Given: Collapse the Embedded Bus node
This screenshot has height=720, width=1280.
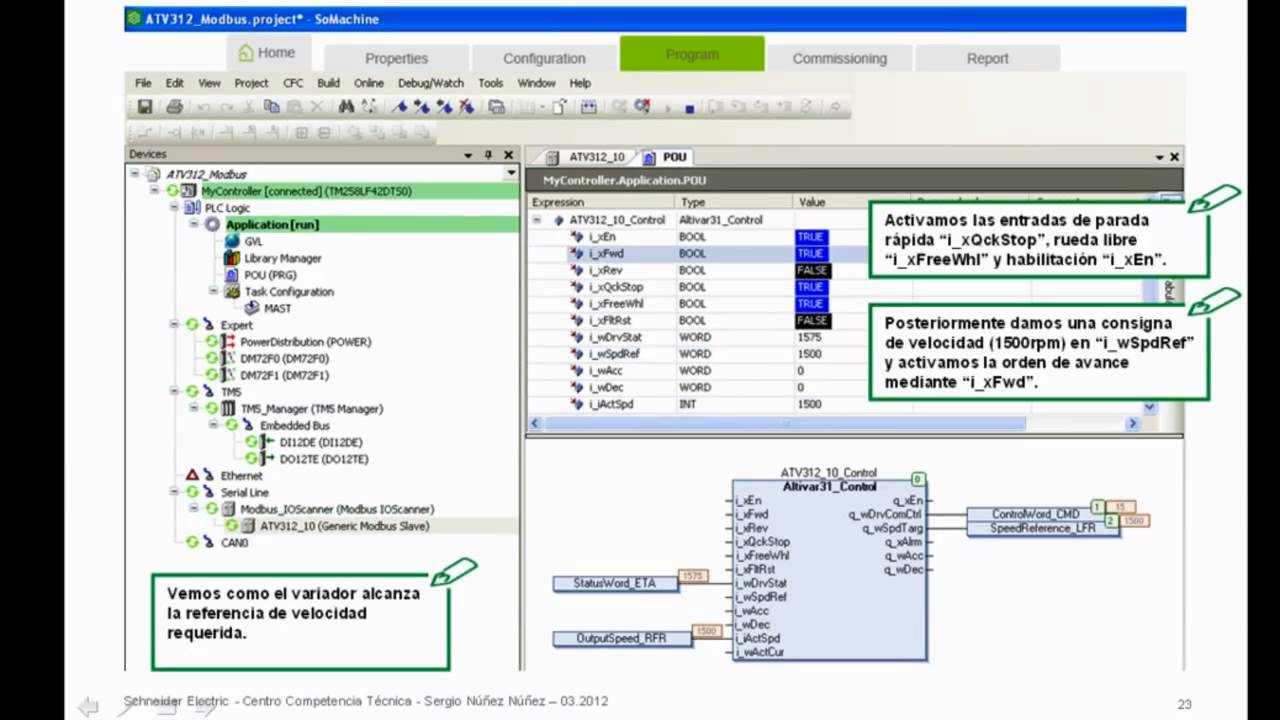Looking at the screenshot, I should coord(214,425).
